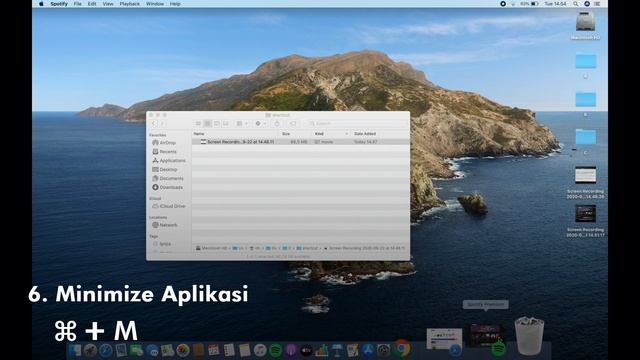Switch Finder to list view
The image size is (640, 360).
click(207, 123)
